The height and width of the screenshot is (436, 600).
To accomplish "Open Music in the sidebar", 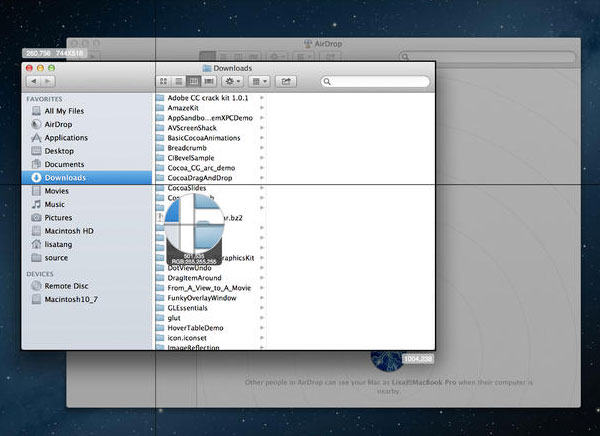I will coord(87,204).
